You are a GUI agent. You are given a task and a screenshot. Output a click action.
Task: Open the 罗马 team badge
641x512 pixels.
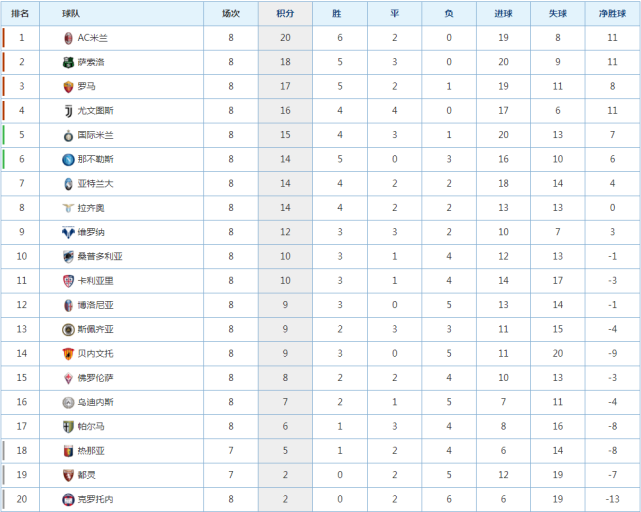point(68,86)
